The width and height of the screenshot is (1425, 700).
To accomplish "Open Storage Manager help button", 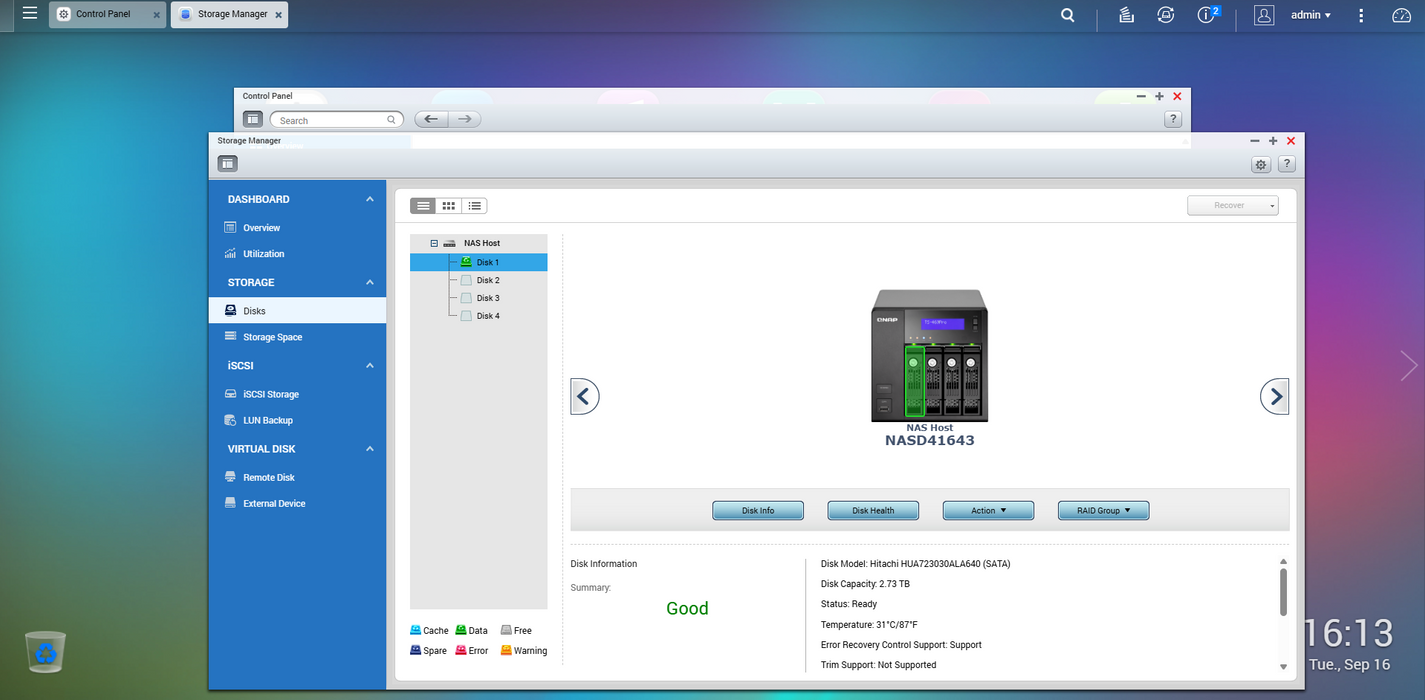I will tap(1287, 164).
